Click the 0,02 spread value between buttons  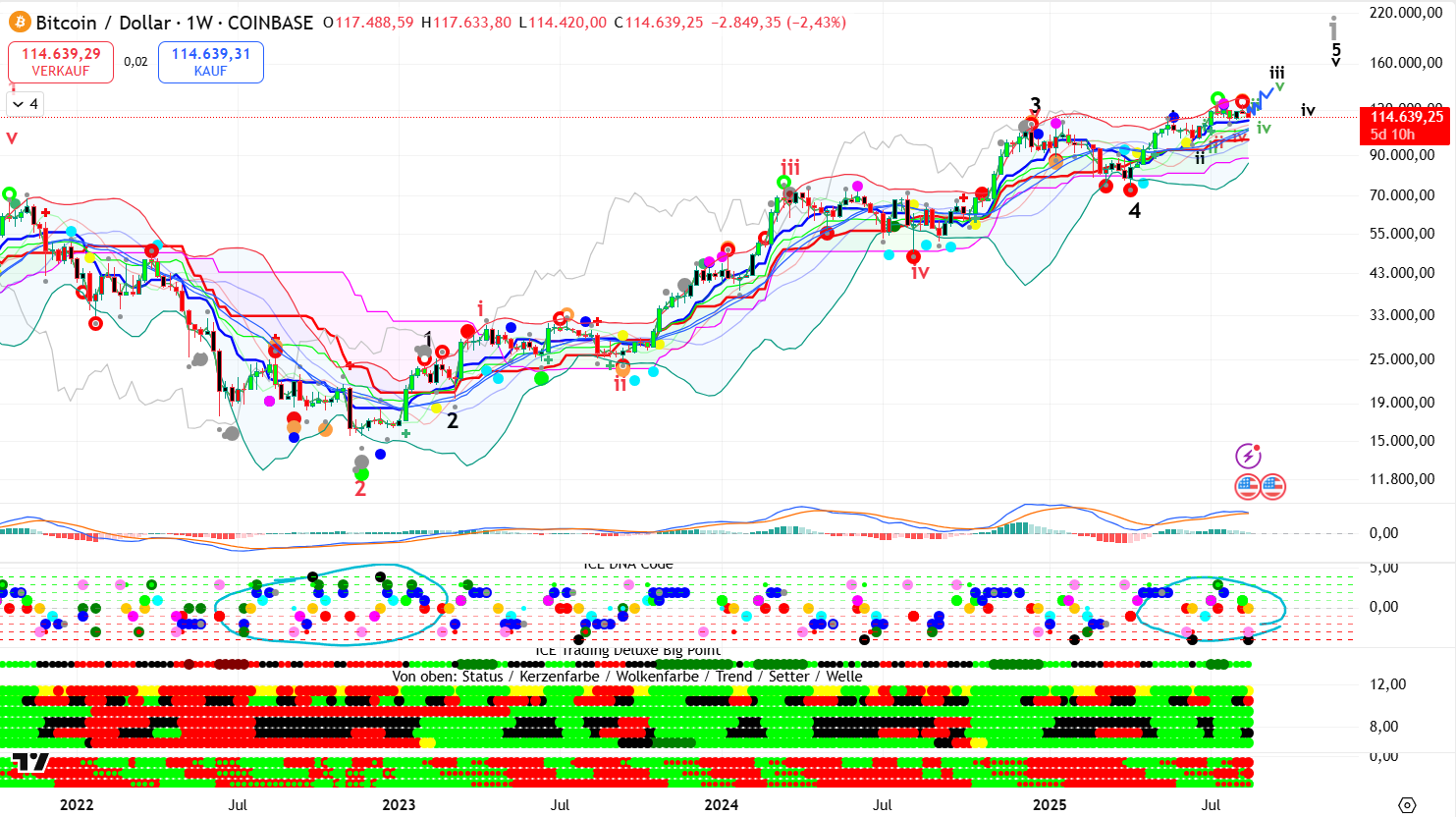[x=135, y=62]
